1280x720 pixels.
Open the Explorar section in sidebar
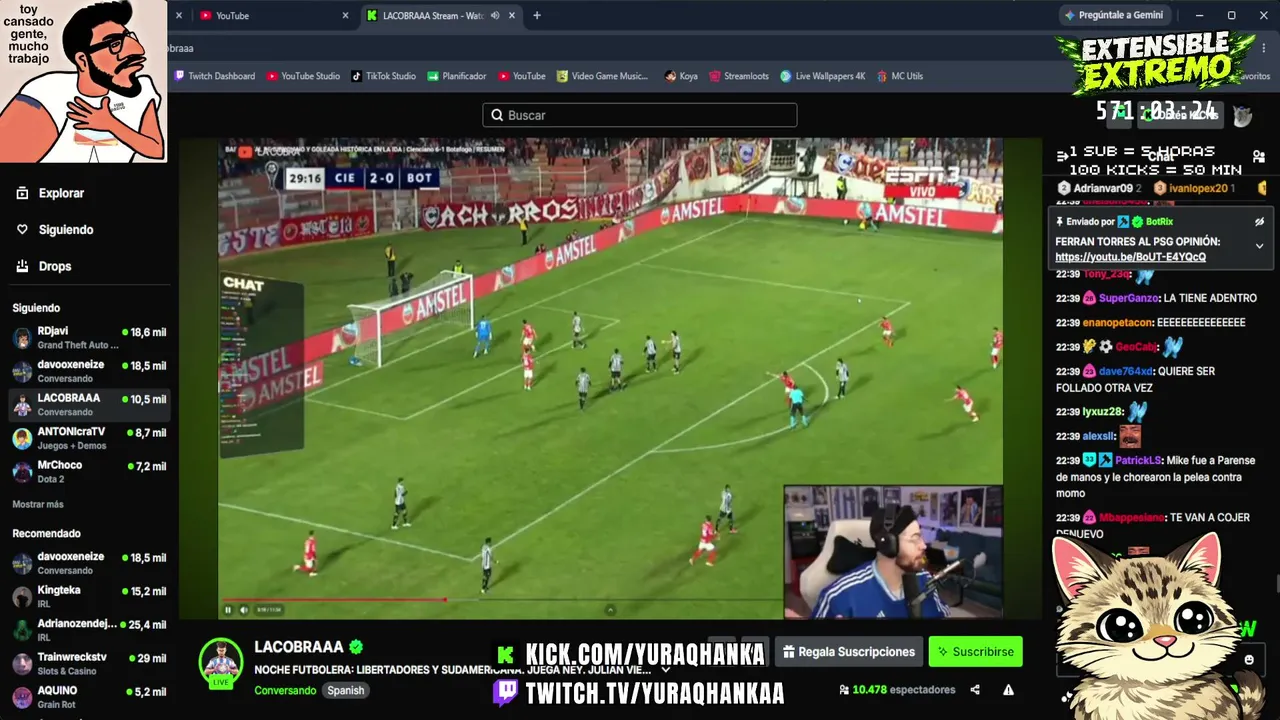tap(50, 193)
